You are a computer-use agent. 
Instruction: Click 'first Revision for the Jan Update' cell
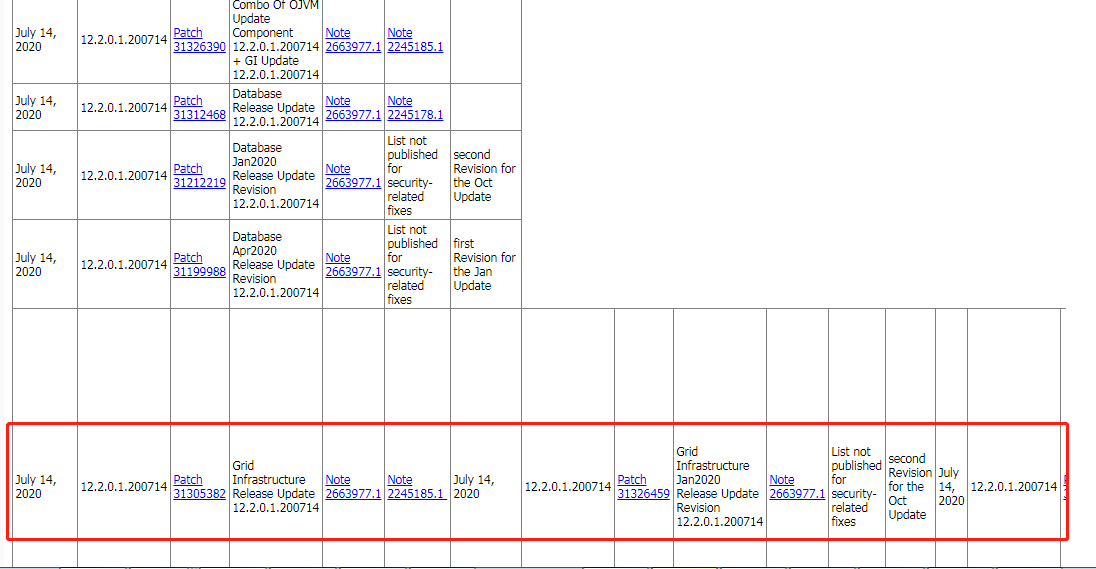coord(484,264)
